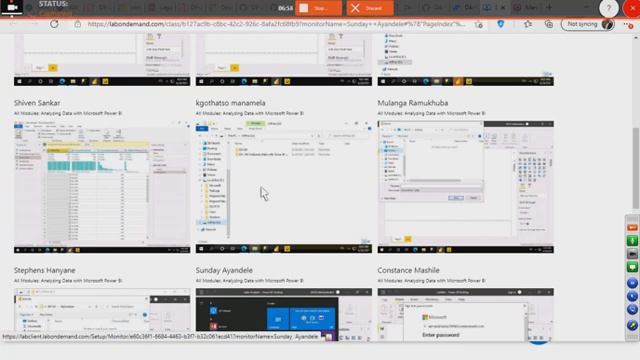Viewport: 640px width, 360px height.
Task: Open Shiven Sankar's lab screen thumbnail
Action: pos(102,187)
